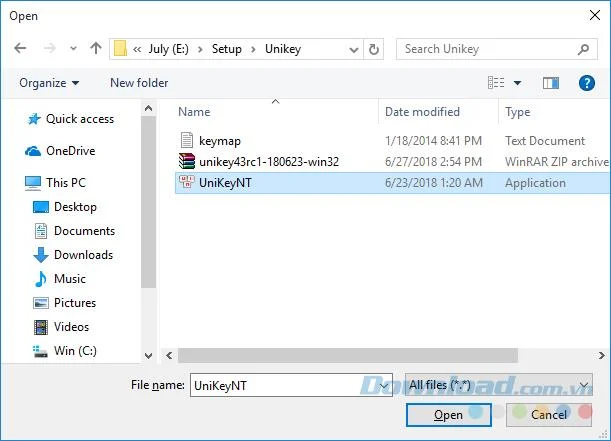611x441 pixels.
Task: Open Help with the question mark
Action: pos(586,83)
